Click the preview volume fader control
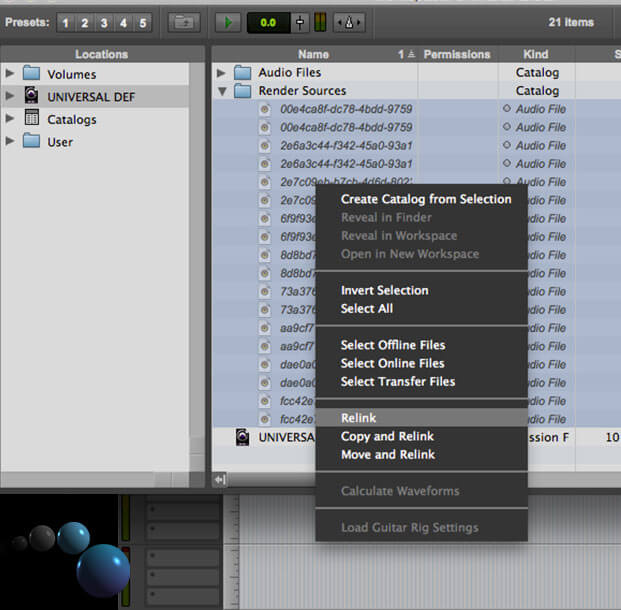The width and height of the screenshot is (621, 610). [x=300, y=21]
